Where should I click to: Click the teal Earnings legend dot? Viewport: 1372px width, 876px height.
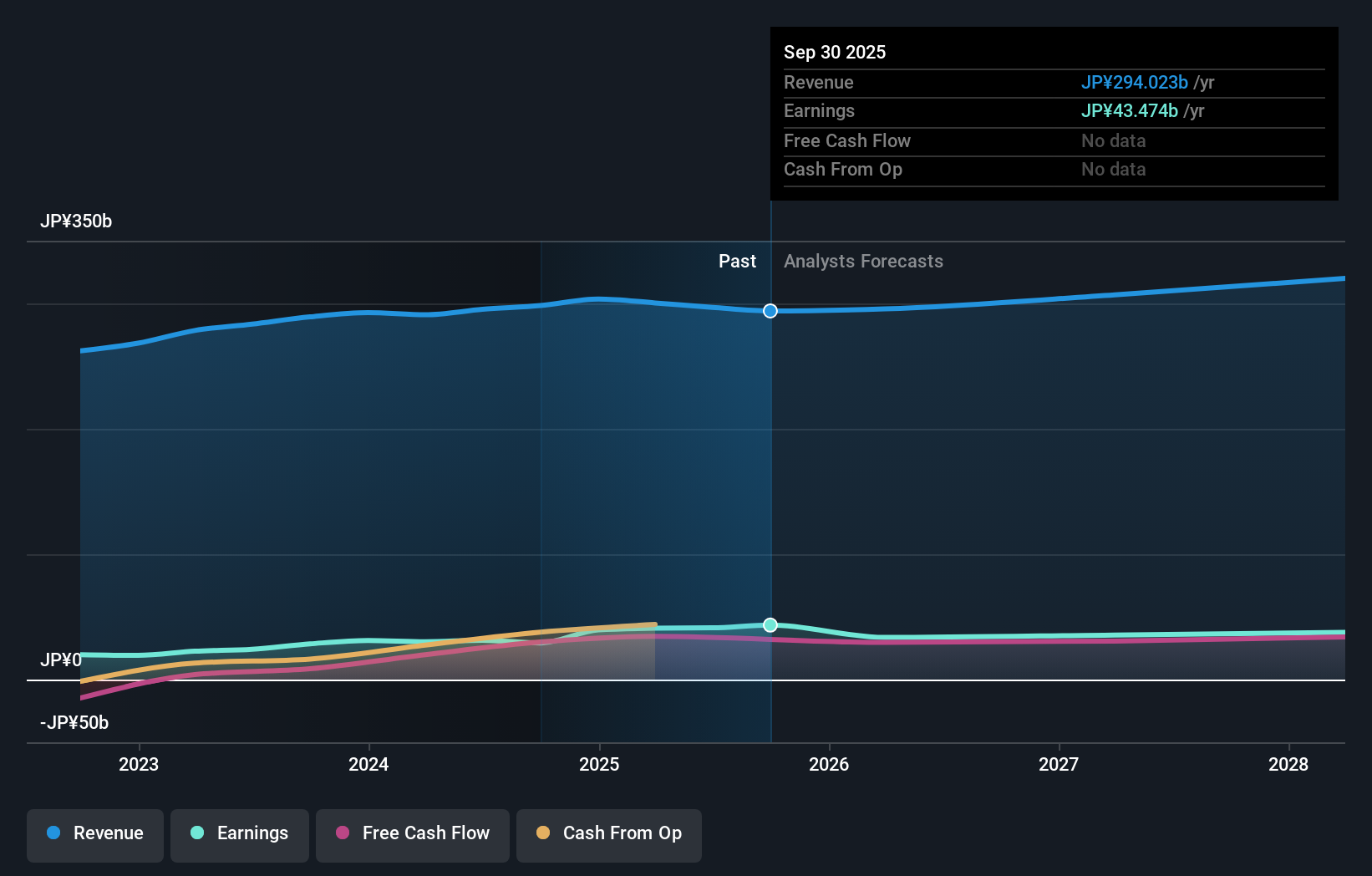[196, 833]
